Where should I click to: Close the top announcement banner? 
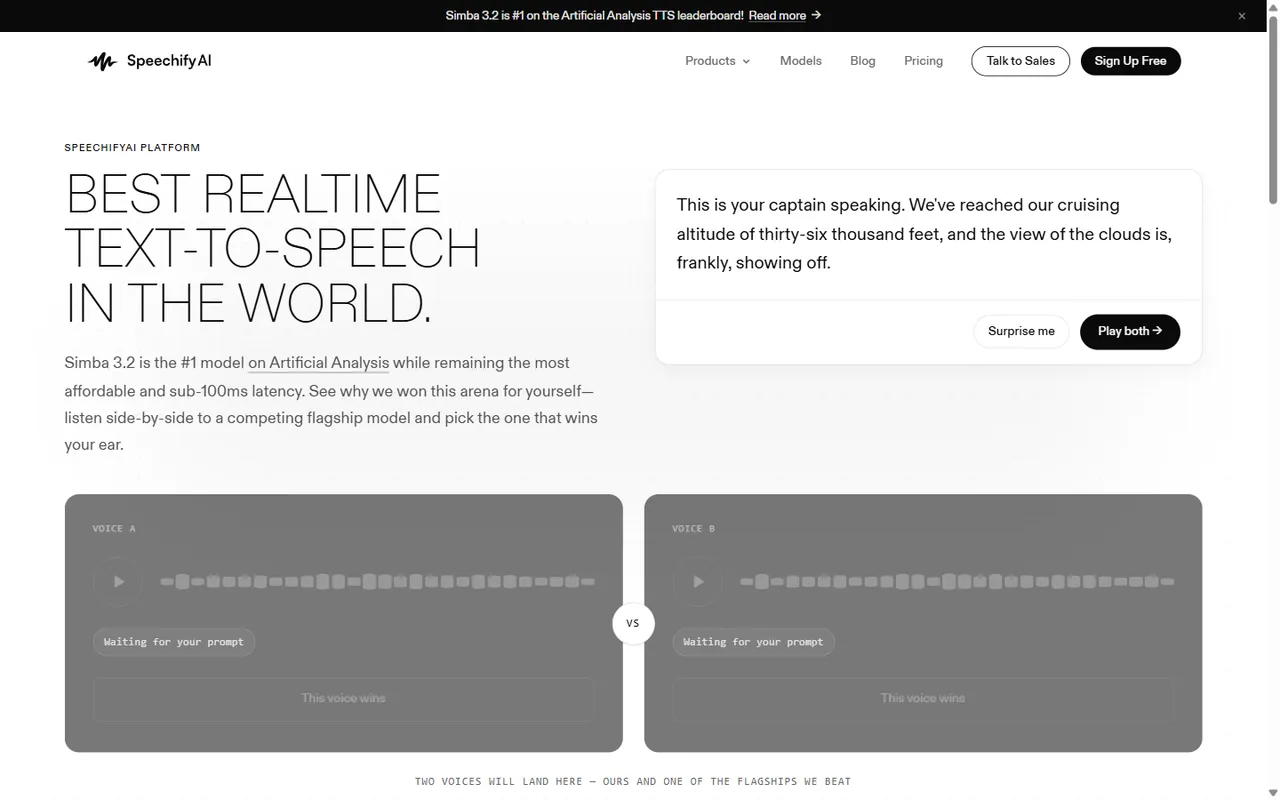[1242, 16]
